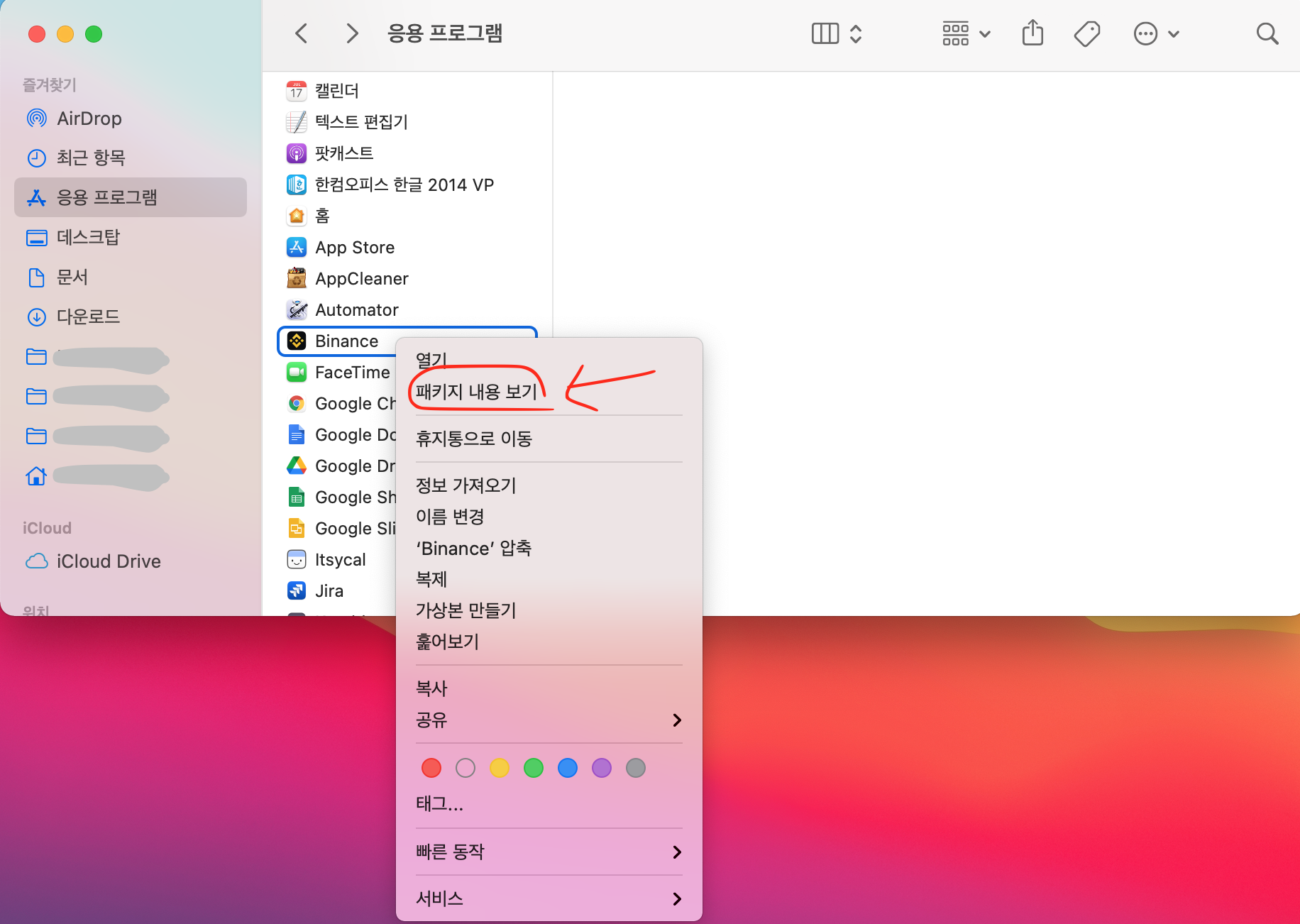Select Google Chrome in the list
1300x924 pixels.
click(336, 404)
